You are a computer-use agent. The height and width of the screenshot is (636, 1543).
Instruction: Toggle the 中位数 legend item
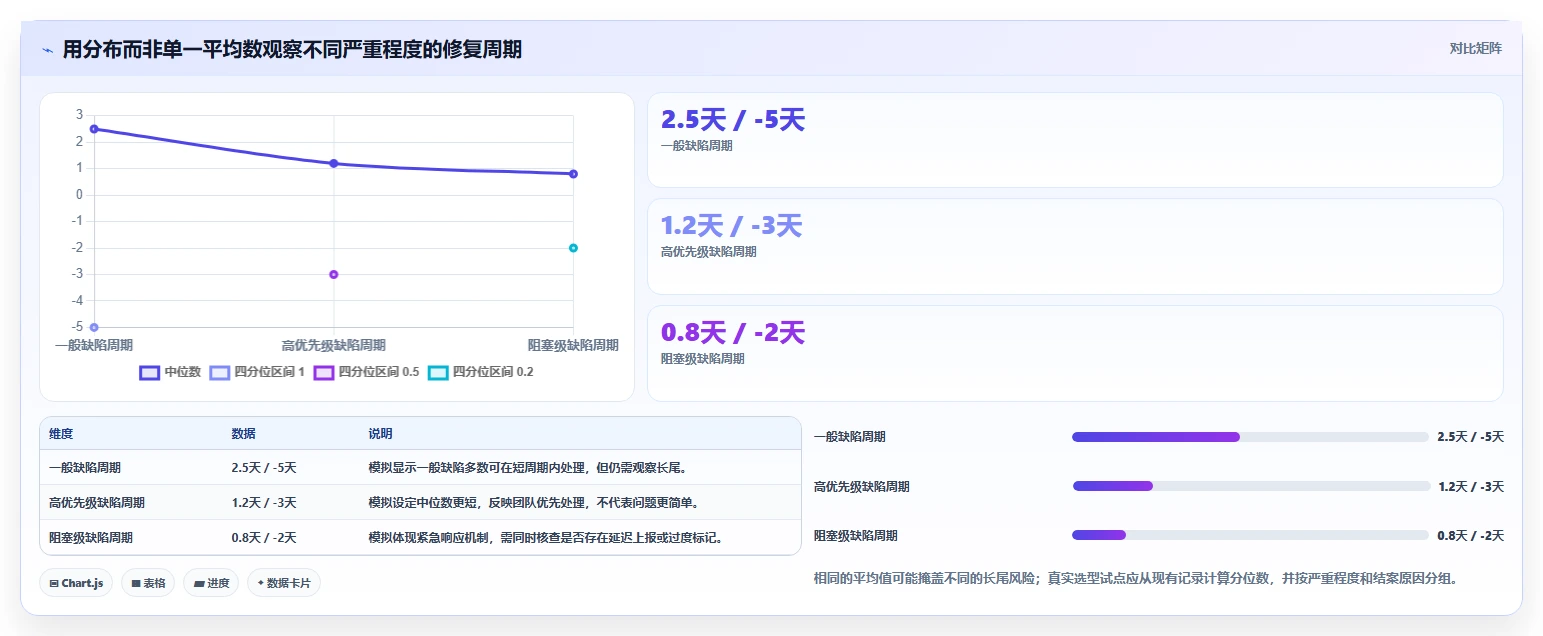[x=170, y=372]
